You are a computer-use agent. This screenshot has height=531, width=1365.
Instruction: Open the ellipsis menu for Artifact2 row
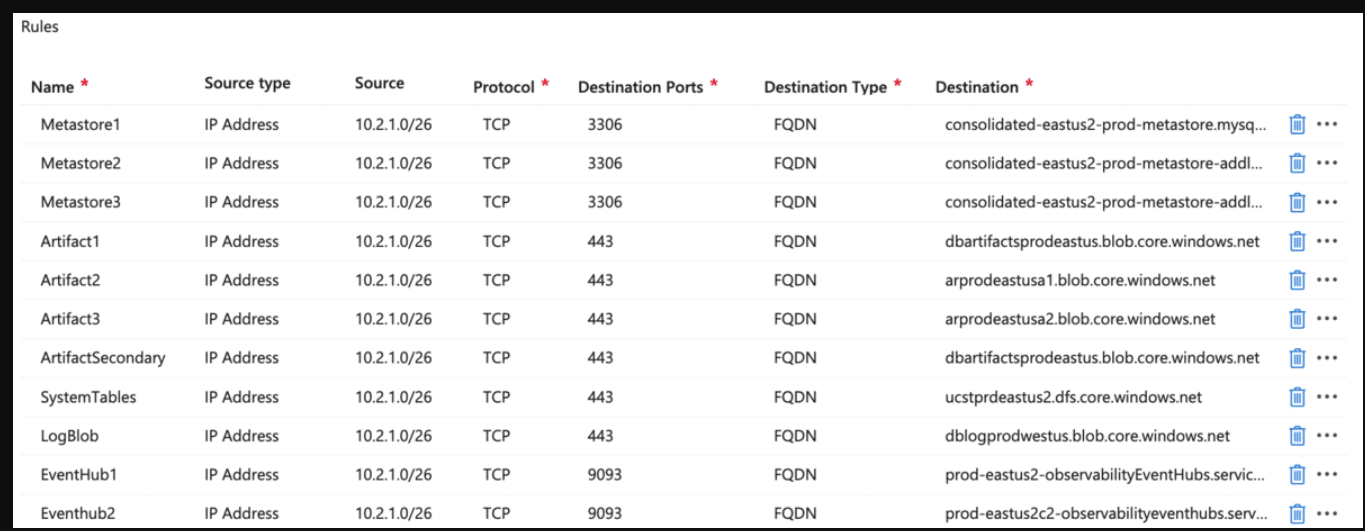tap(1327, 280)
